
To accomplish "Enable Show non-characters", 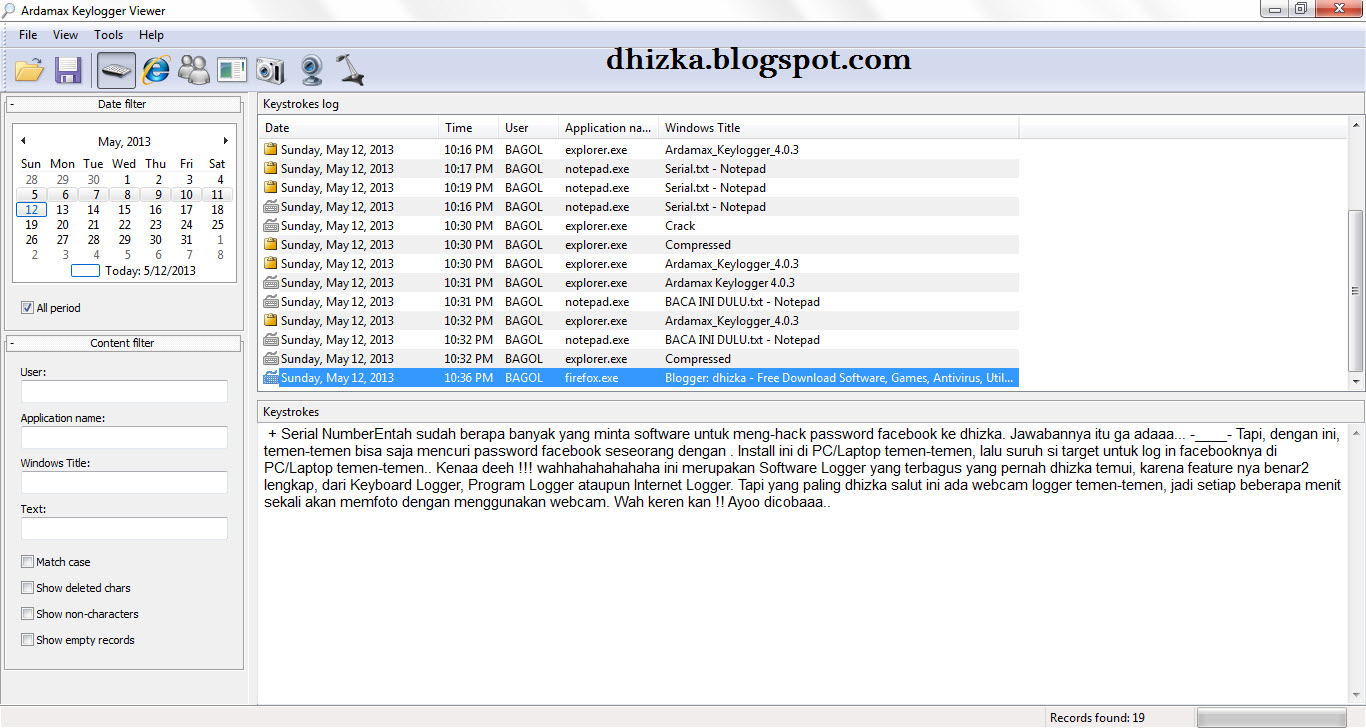I will tap(27, 614).
